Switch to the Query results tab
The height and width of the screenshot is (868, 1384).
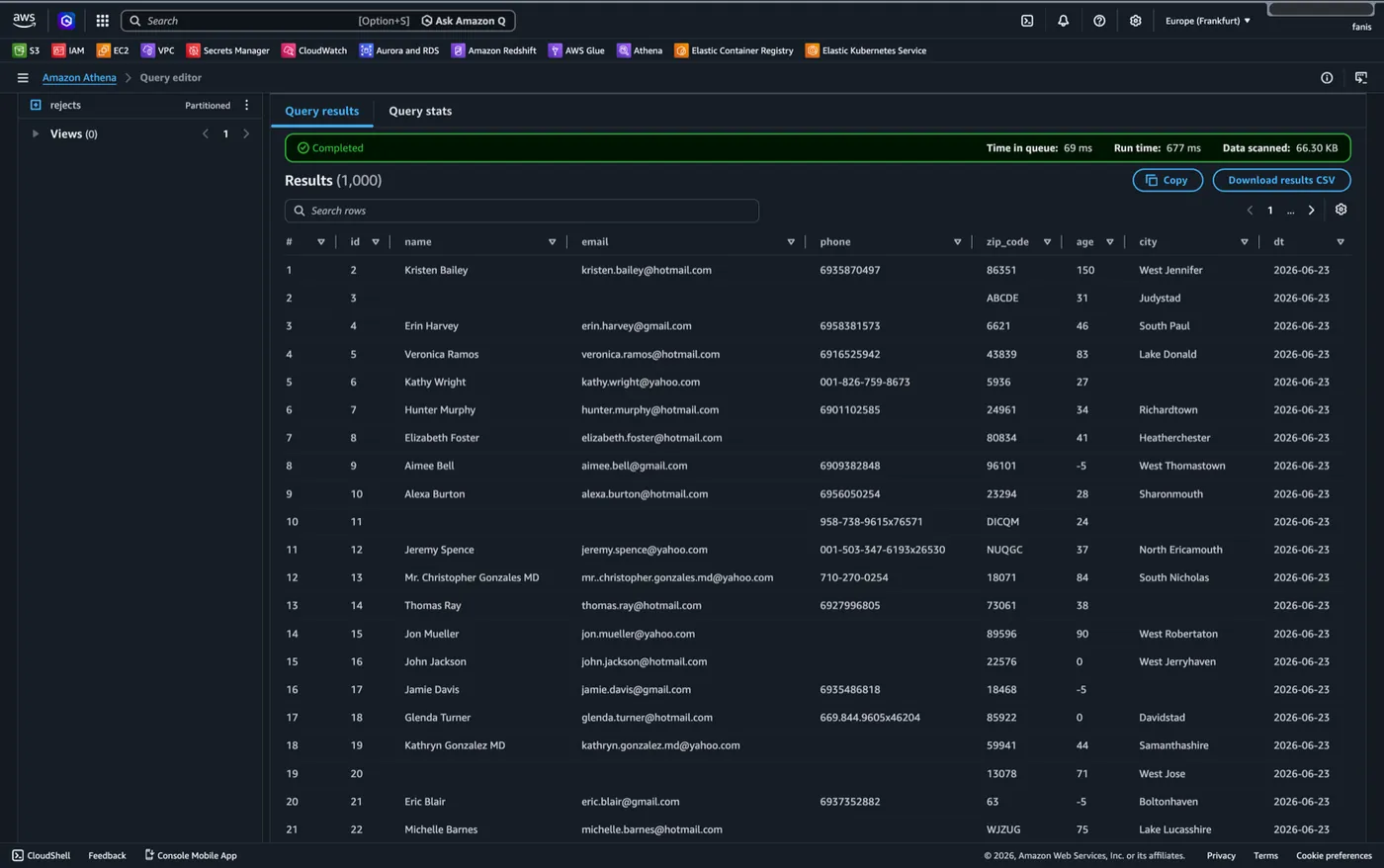tap(322, 111)
